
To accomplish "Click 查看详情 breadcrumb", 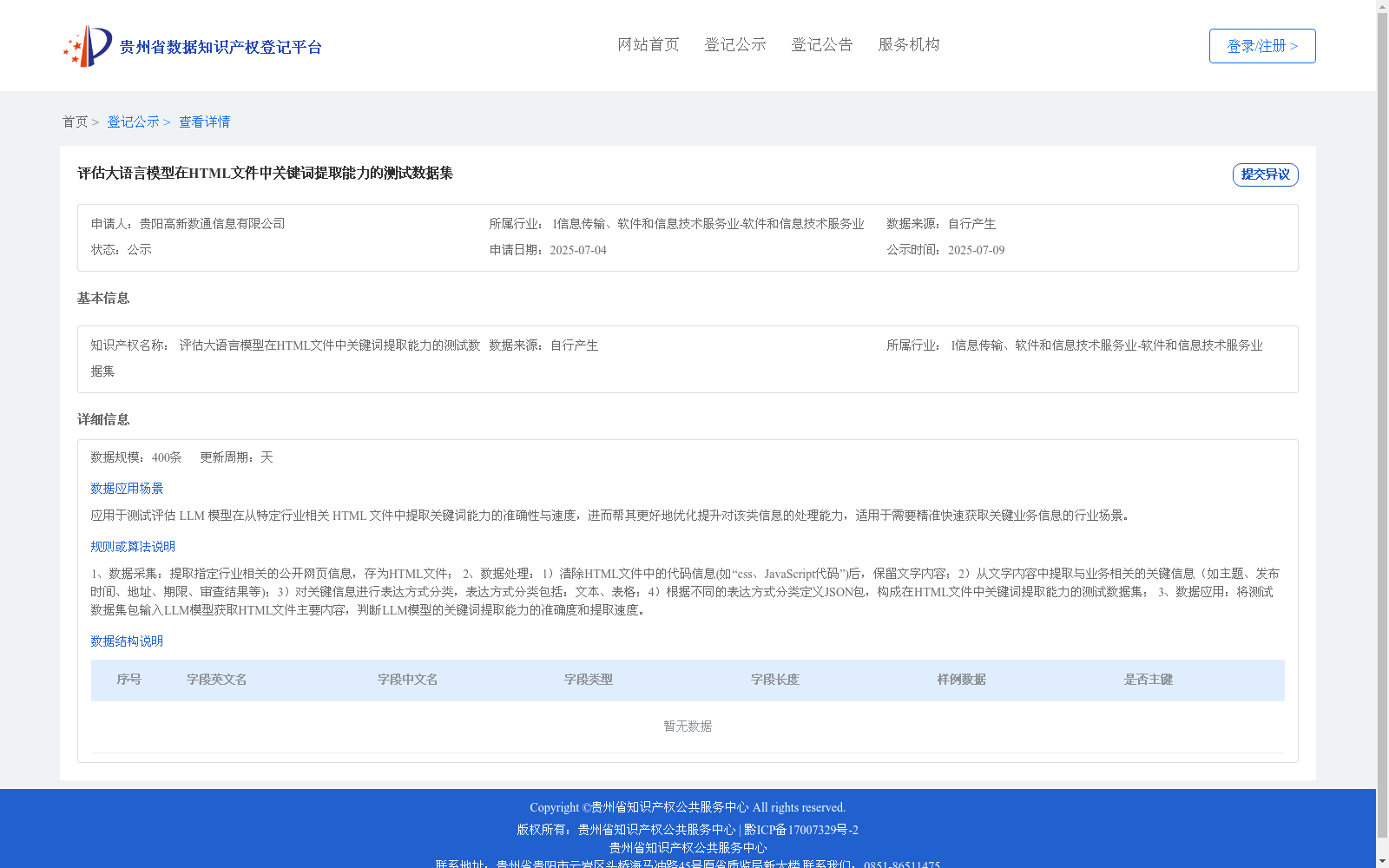I will (205, 122).
